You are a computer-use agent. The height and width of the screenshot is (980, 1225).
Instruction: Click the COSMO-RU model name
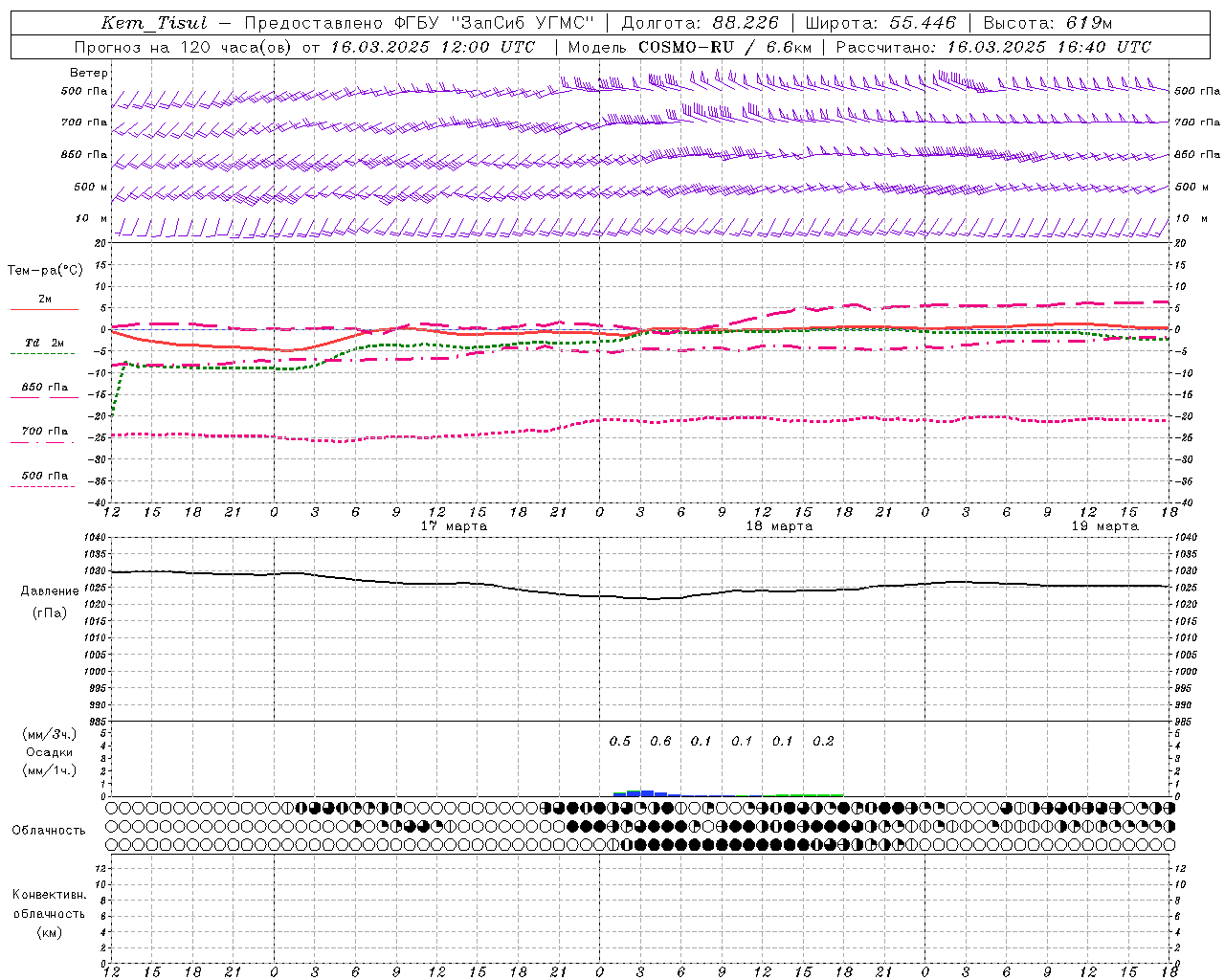(x=679, y=47)
